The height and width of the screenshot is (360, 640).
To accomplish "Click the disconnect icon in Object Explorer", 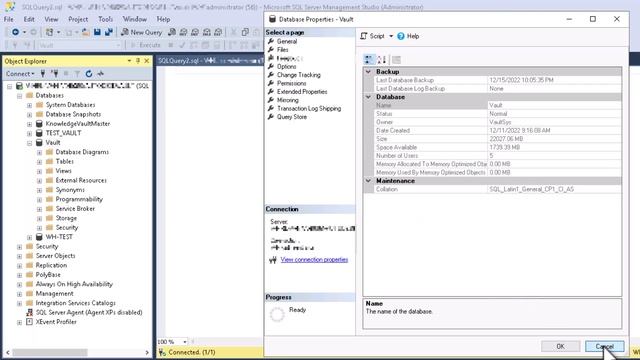I will (54, 73).
